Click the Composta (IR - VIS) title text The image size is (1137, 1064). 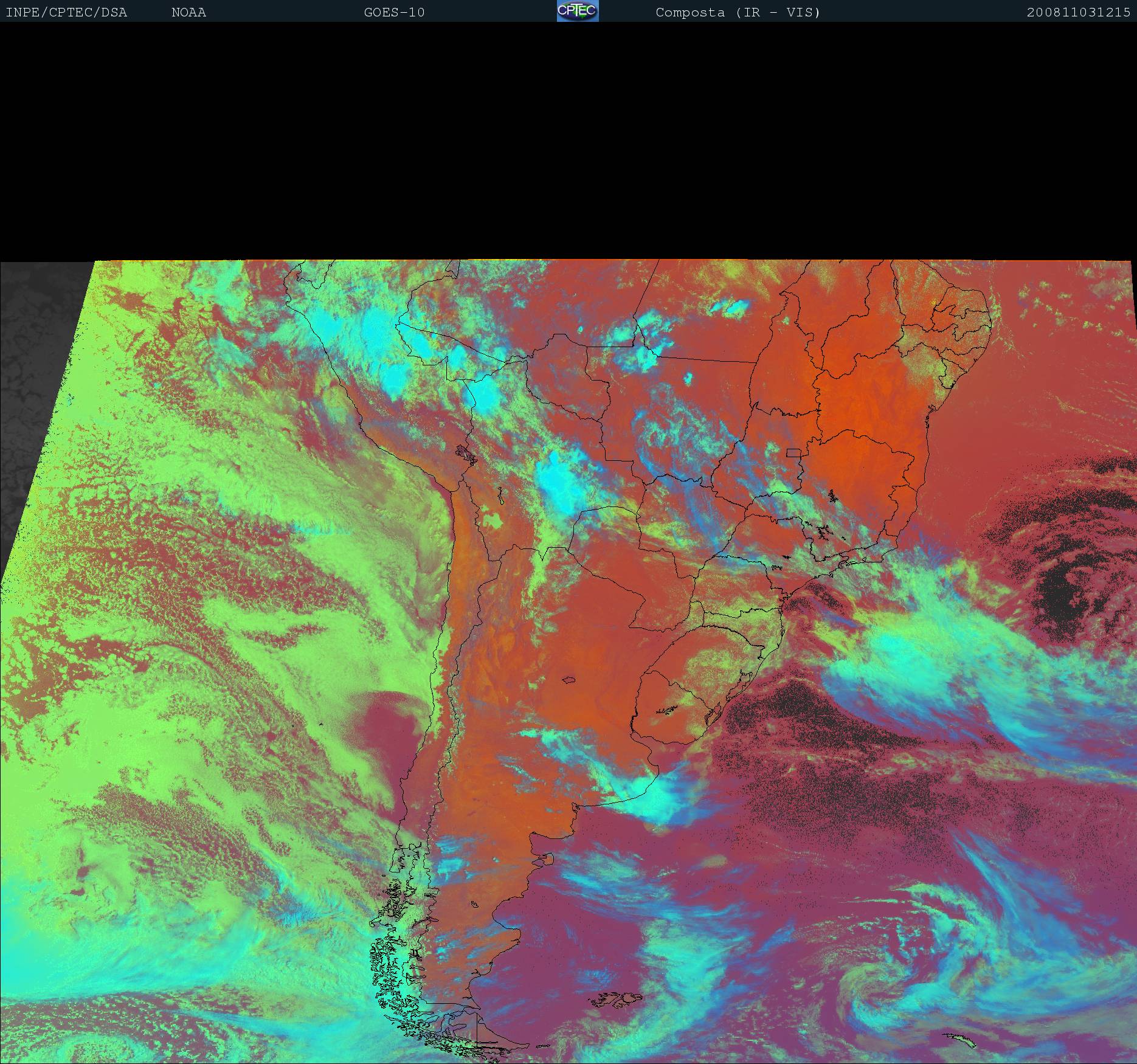pos(738,12)
